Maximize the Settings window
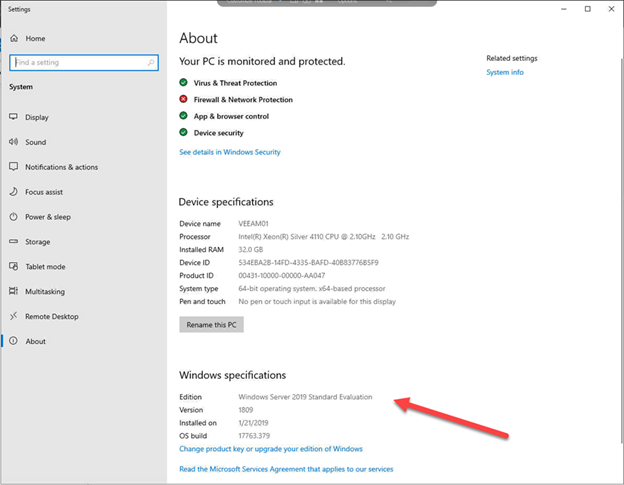This screenshot has width=624, height=485. click(587, 9)
